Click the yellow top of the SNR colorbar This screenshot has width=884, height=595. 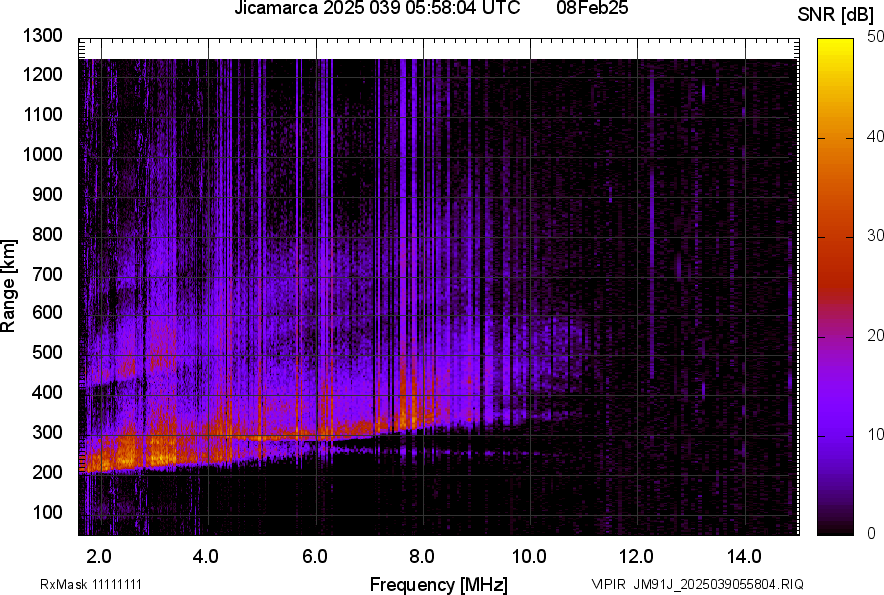point(835,48)
